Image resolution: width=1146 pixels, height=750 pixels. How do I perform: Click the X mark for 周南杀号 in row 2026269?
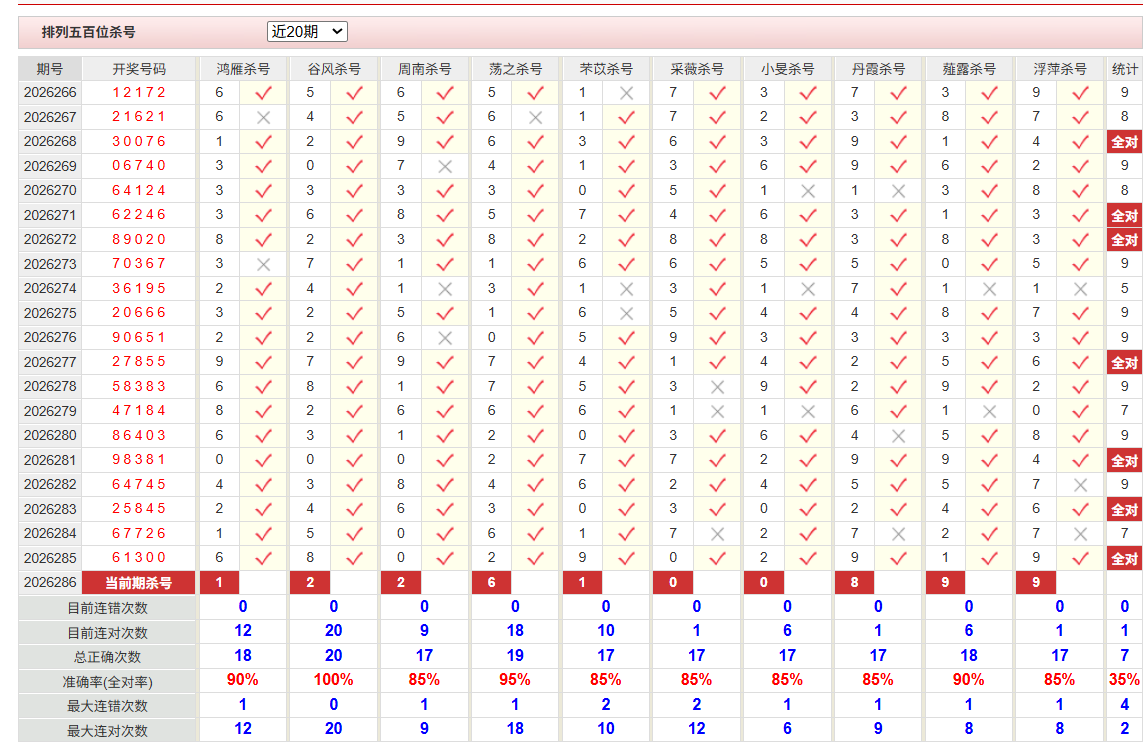tap(445, 166)
